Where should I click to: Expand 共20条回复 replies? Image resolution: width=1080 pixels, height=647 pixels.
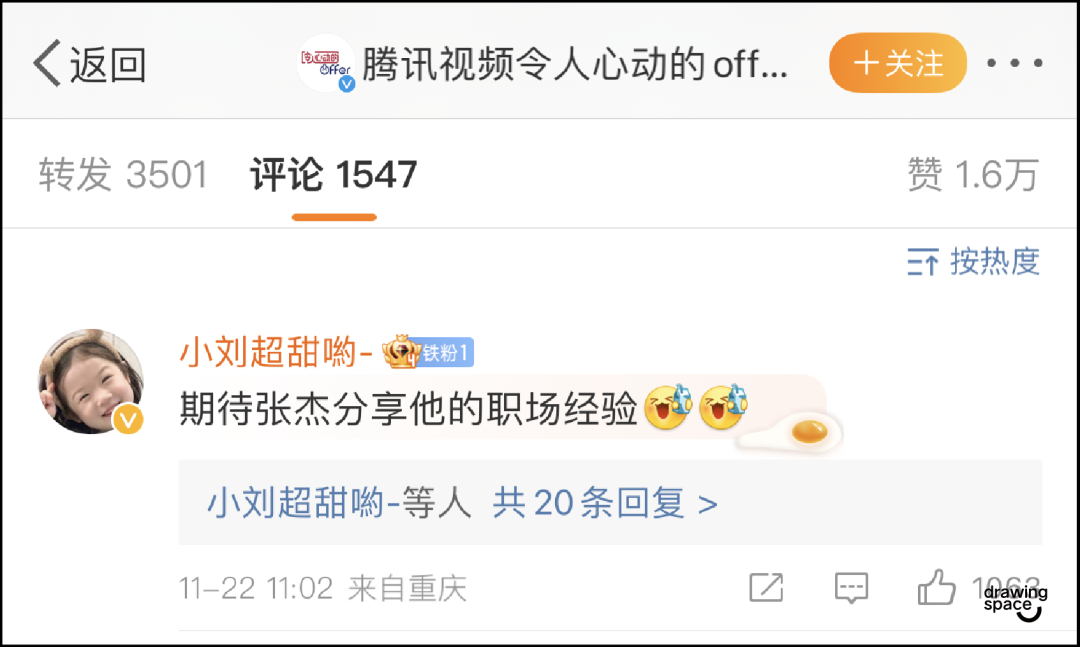tap(605, 502)
